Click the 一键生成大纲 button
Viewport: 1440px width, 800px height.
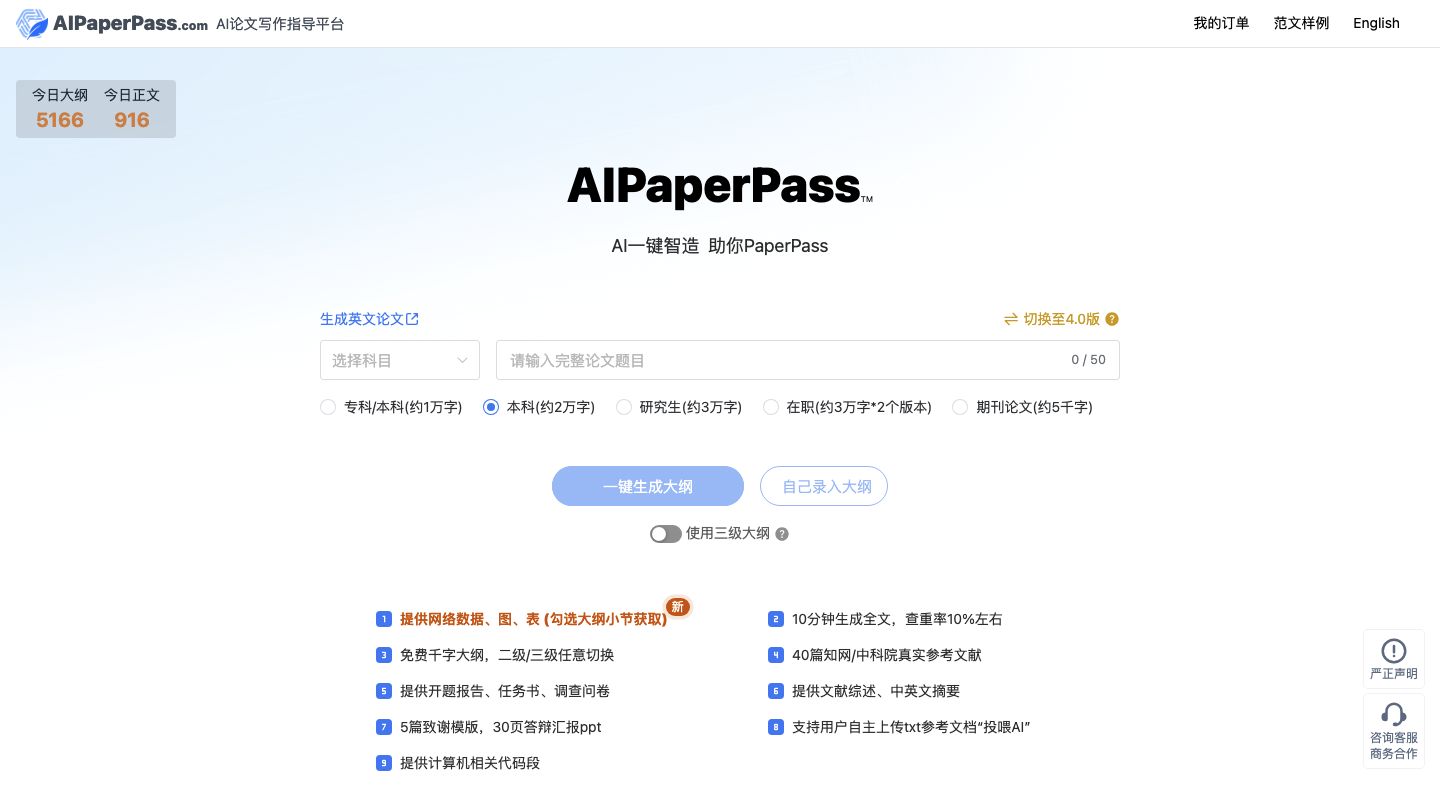[648, 486]
